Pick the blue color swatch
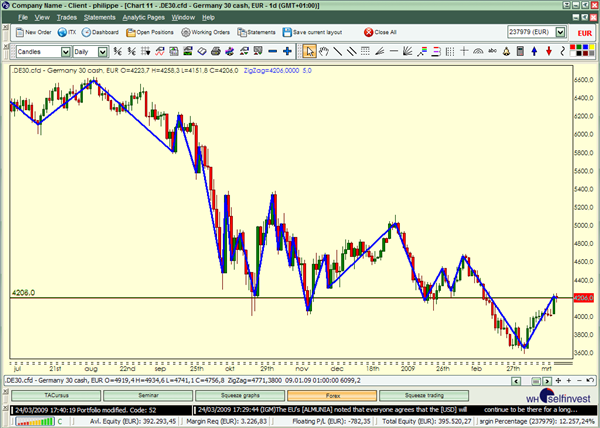The image size is (600, 428). click(585, 48)
